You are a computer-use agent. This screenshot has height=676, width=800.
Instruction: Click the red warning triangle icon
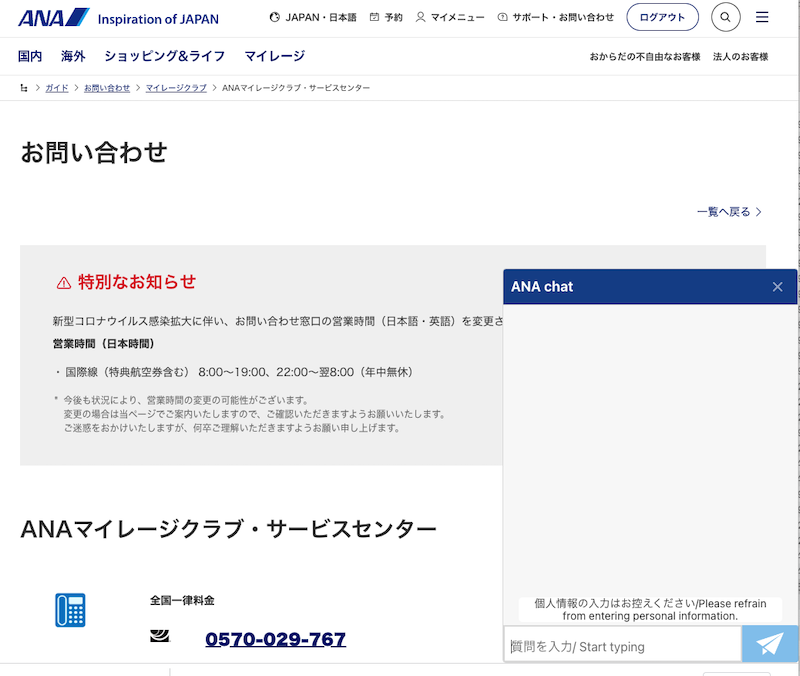[x=64, y=283]
